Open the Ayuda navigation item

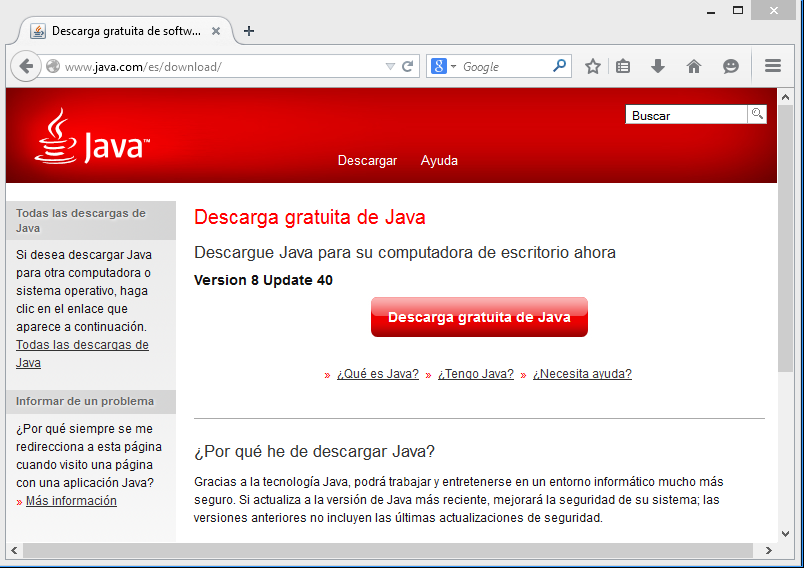(439, 160)
